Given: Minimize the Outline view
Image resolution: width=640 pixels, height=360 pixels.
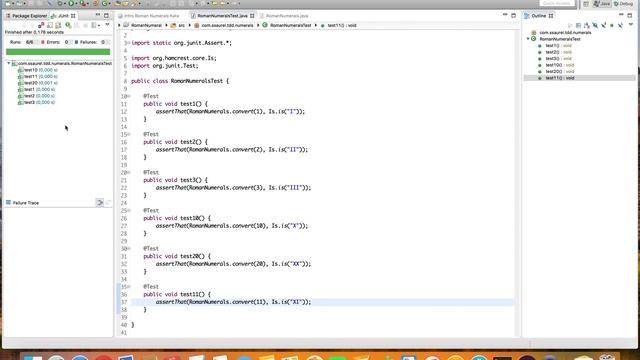Looking at the screenshot, I should coord(621,15).
